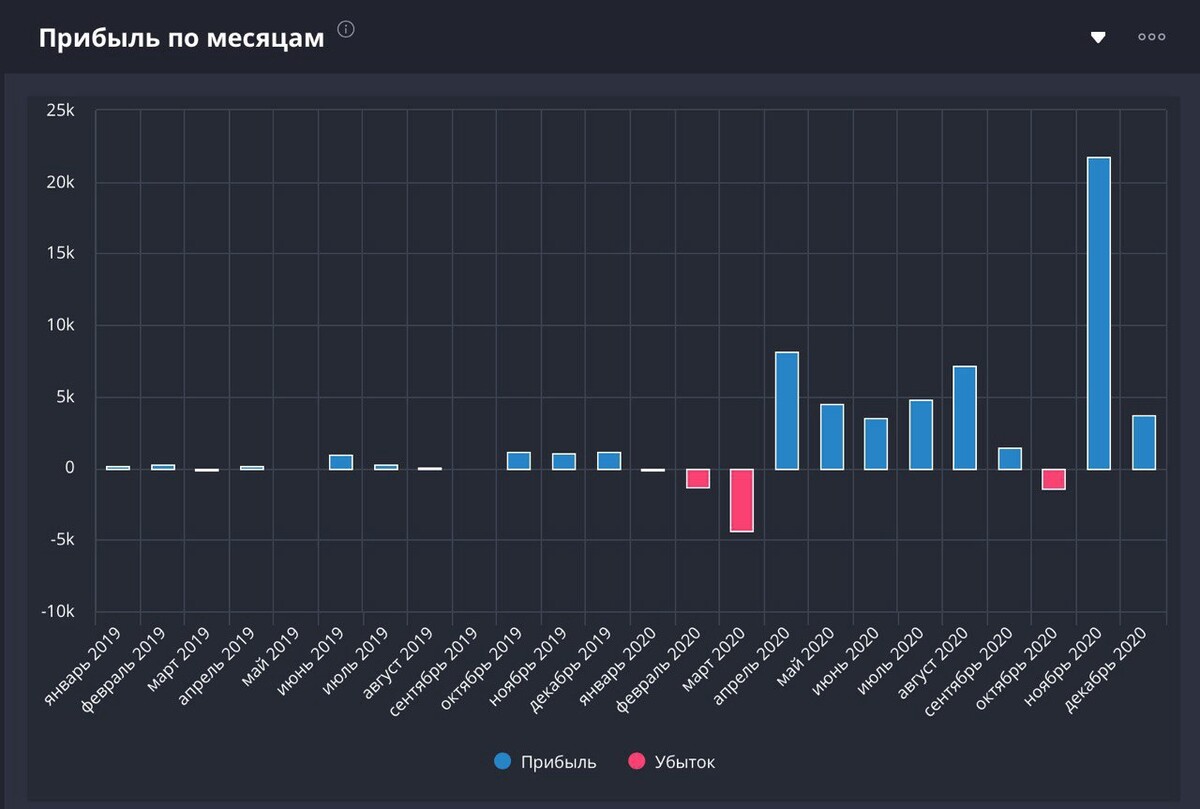Viewport: 1200px width, 809px height.
Task: Select the blue bar for апрель 2020
Action: click(787, 411)
